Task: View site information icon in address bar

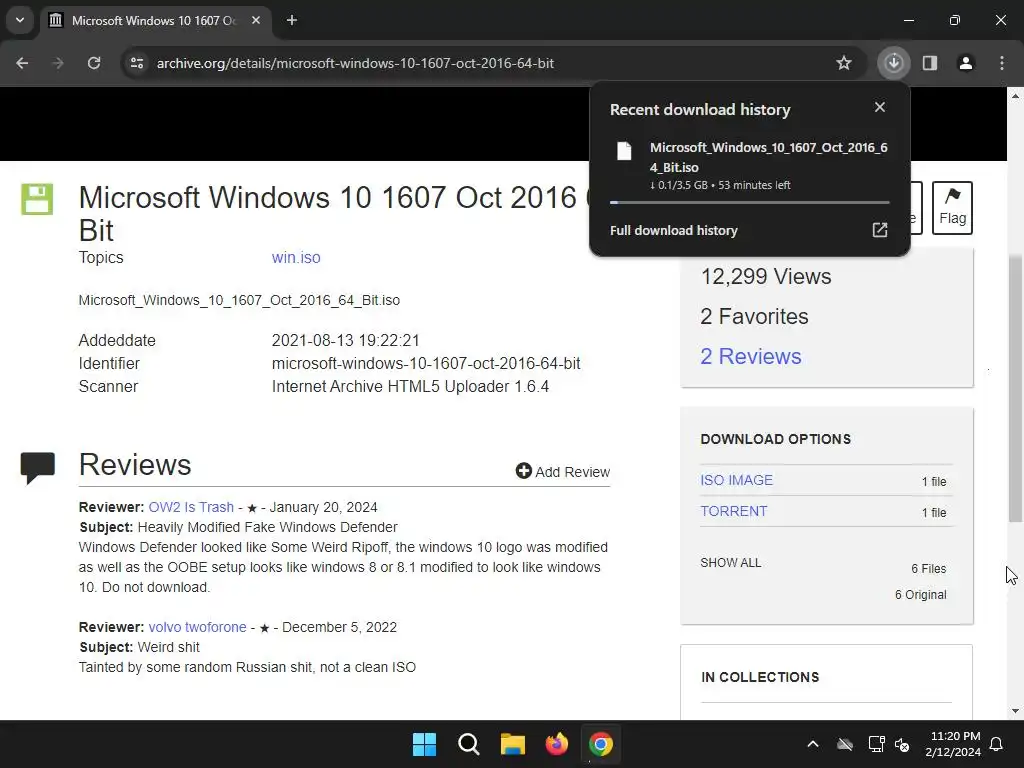Action: tap(137, 63)
